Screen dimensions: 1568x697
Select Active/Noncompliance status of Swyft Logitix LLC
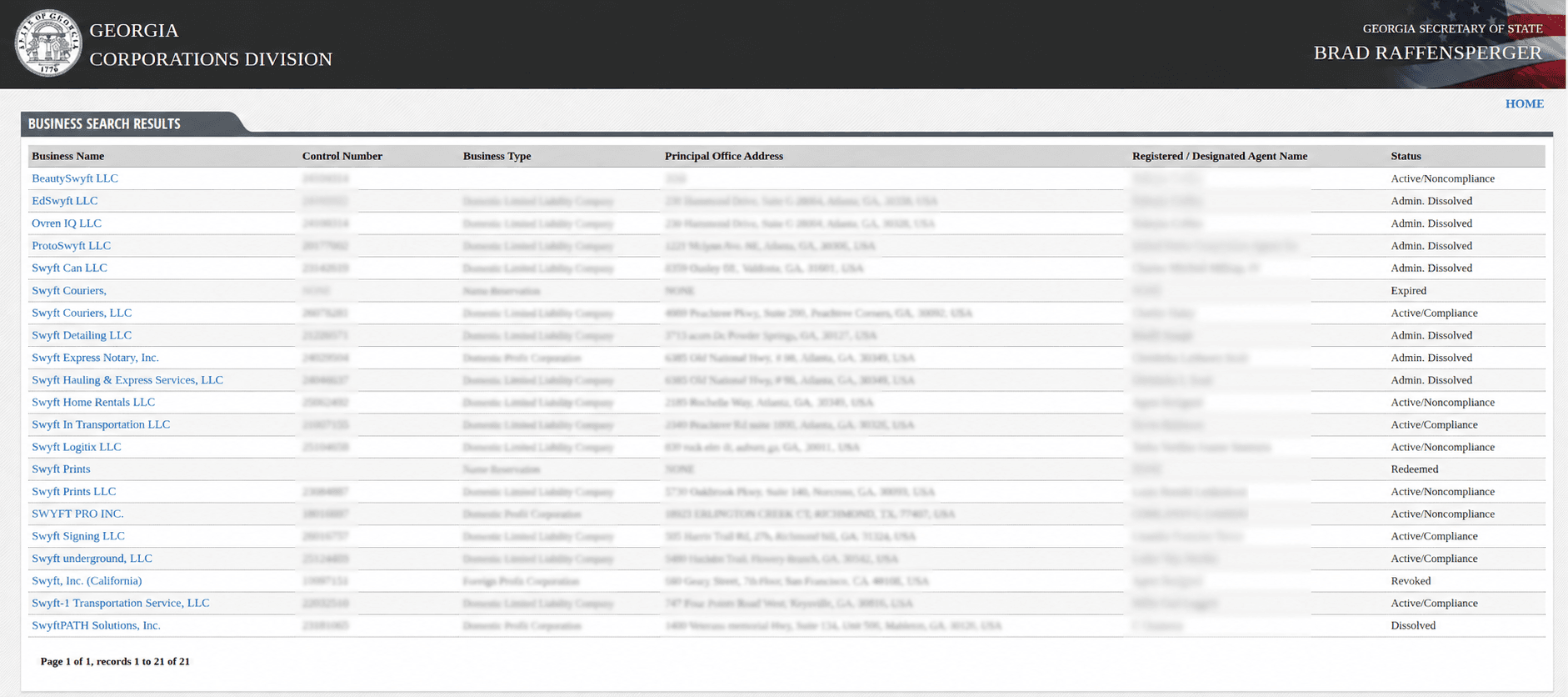point(1442,447)
